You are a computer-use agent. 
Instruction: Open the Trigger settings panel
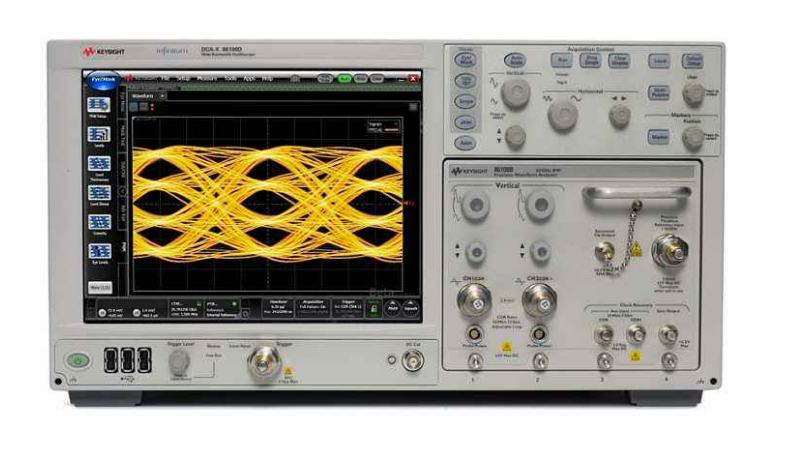(x=348, y=308)
